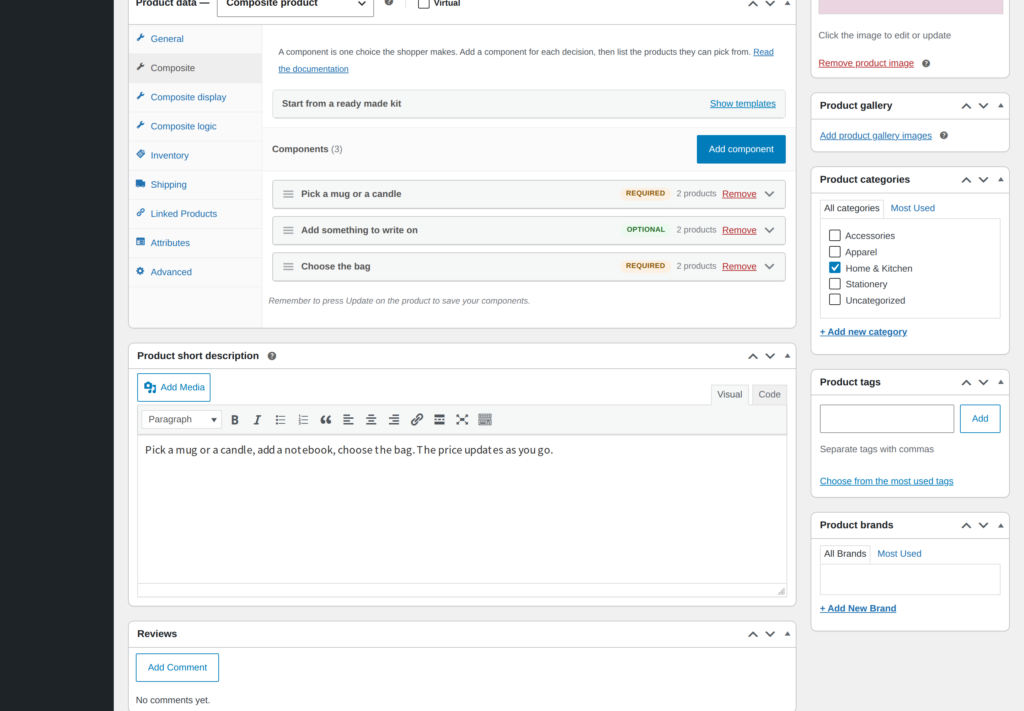Open the Composite display tab
Image resolution: width=1024 pixels, height=711 pixels.
point(195,97)
